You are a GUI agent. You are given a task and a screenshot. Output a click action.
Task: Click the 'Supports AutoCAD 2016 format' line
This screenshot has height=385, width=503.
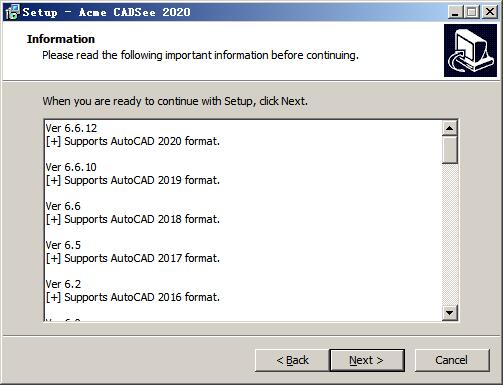133,297
